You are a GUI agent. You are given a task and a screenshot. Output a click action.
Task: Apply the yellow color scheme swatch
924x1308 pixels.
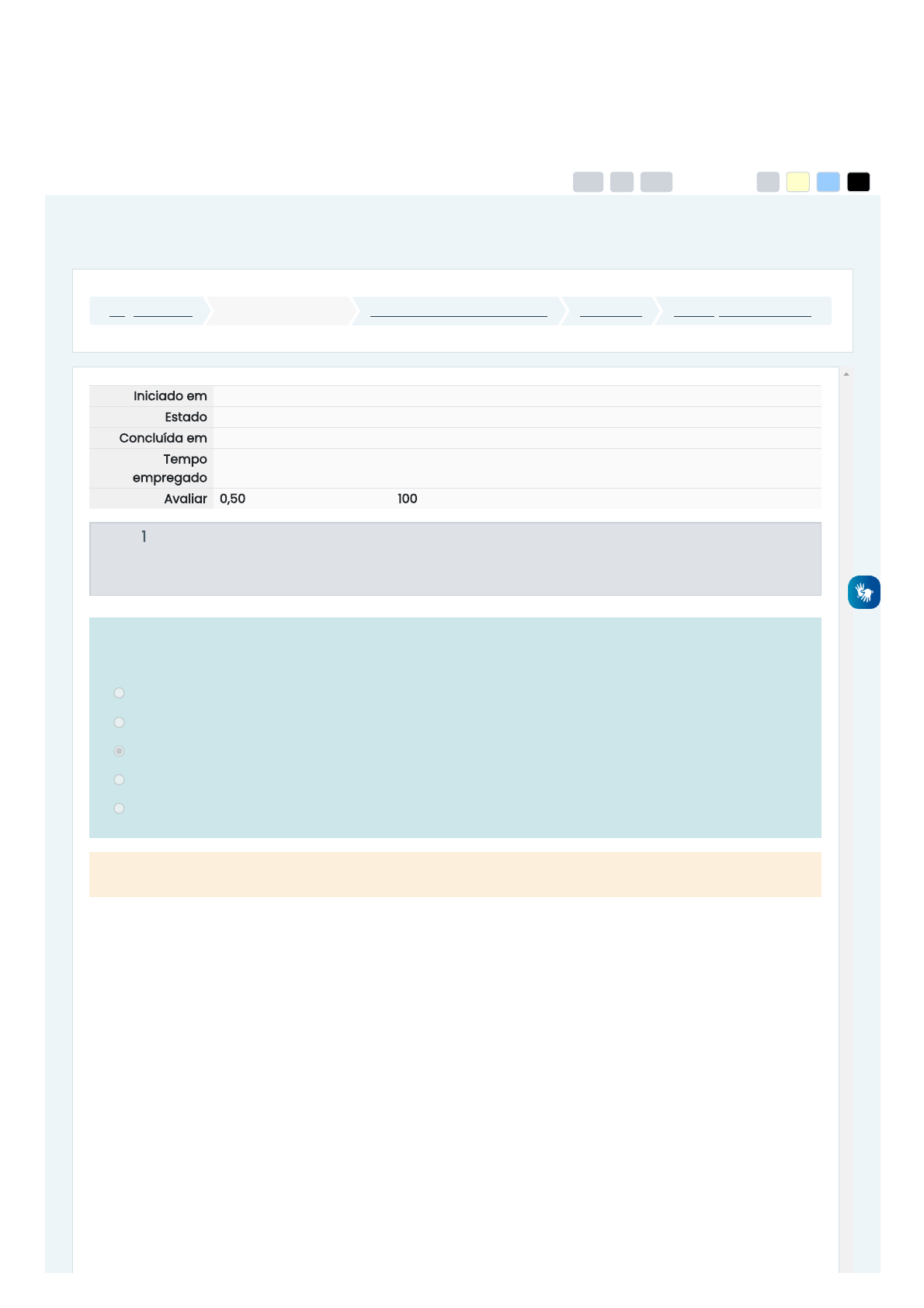[797, 182]
